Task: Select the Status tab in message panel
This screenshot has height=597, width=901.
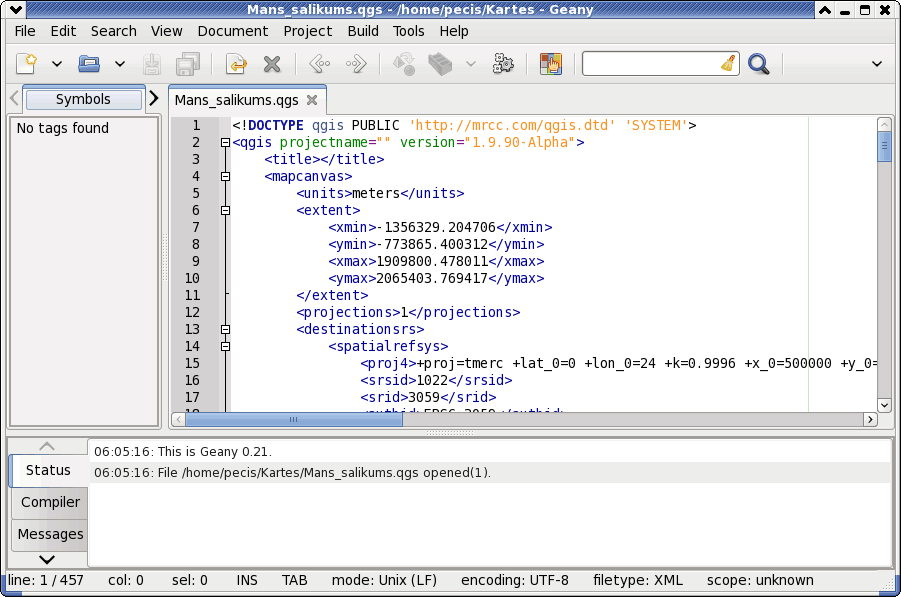Action: 48,471
